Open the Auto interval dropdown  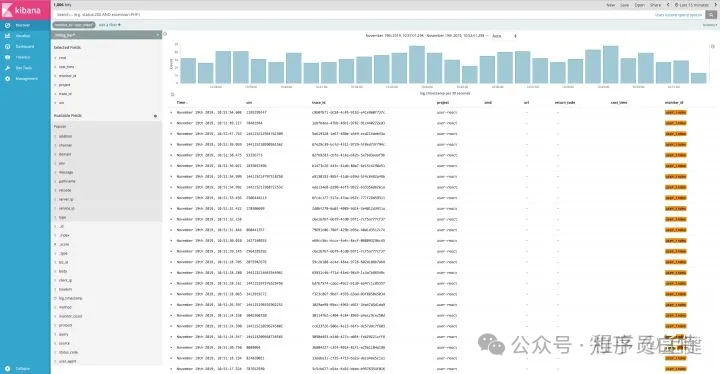click(x=504, y=36)
